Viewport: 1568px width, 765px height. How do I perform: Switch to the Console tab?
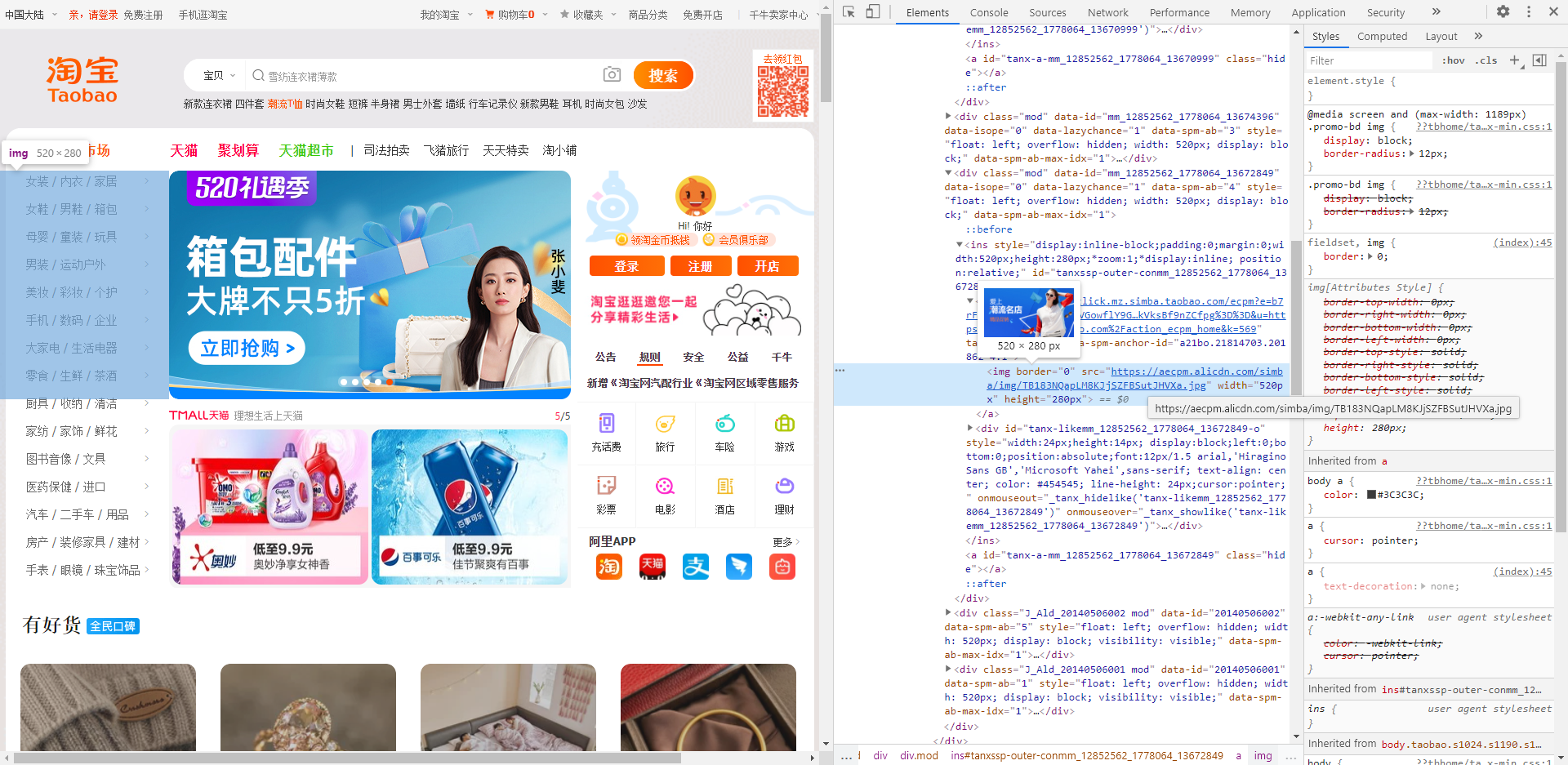pyautogui.click(x=989, y=12)
